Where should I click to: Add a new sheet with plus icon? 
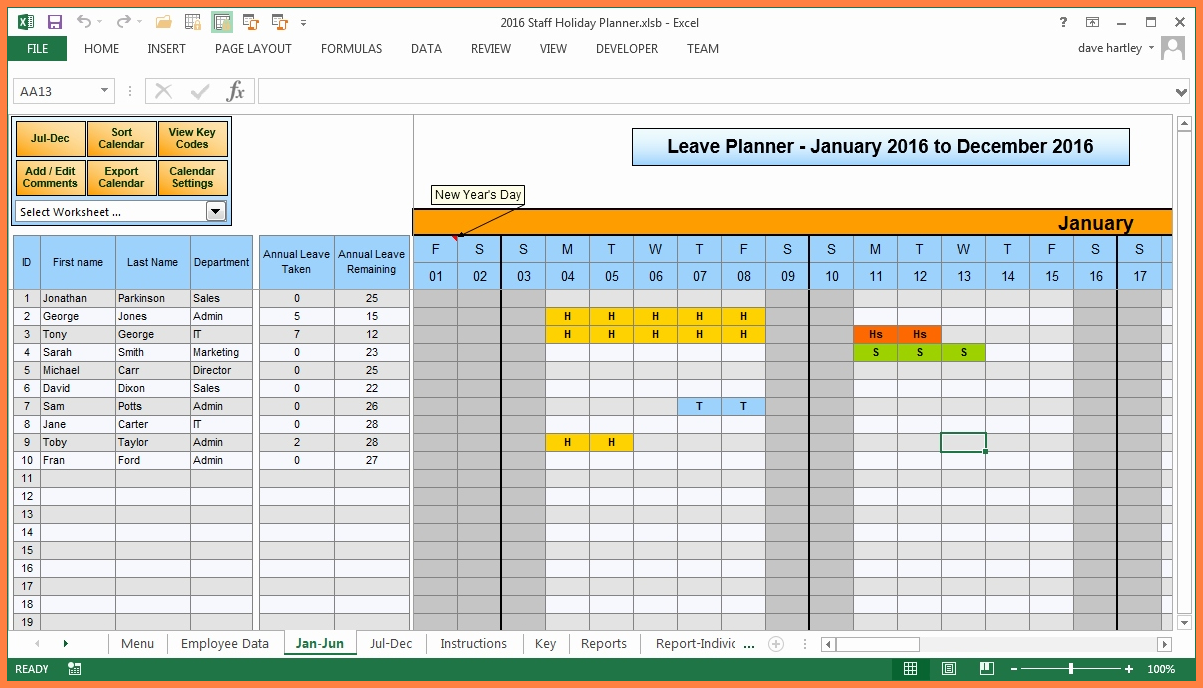click(x=776, y=644)
